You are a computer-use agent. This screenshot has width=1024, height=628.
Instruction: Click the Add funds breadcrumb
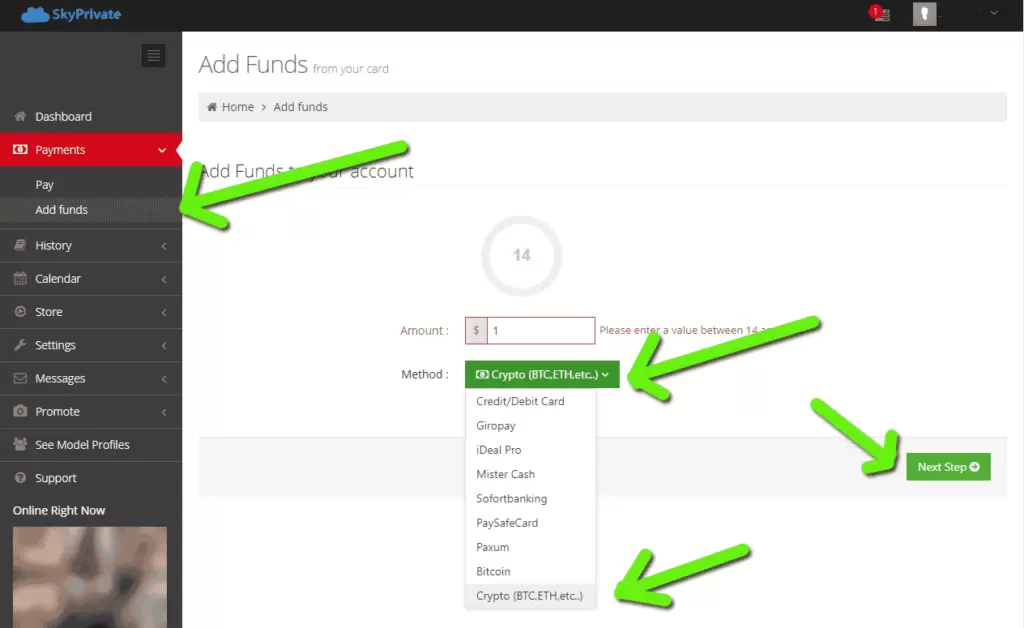pyautogui.click(x=300, y=107)
